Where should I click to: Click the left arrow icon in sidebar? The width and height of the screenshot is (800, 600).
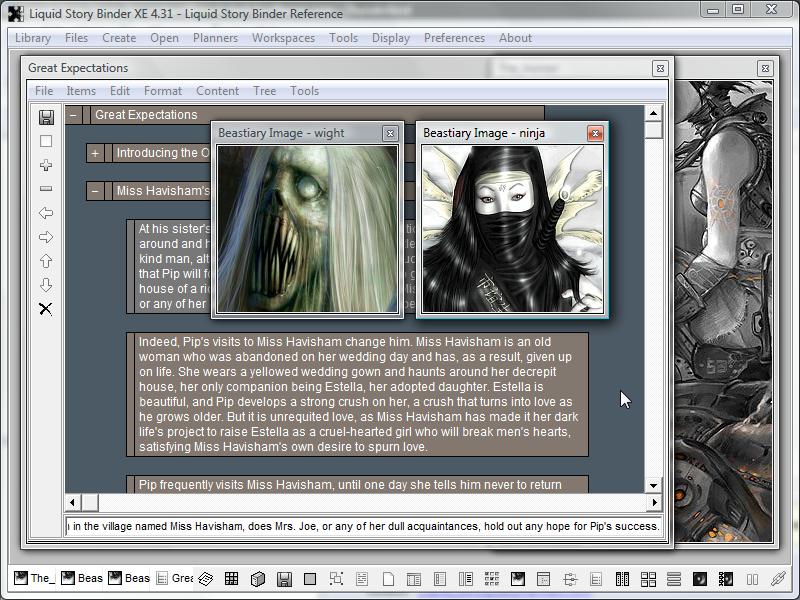tap(46, 213)
